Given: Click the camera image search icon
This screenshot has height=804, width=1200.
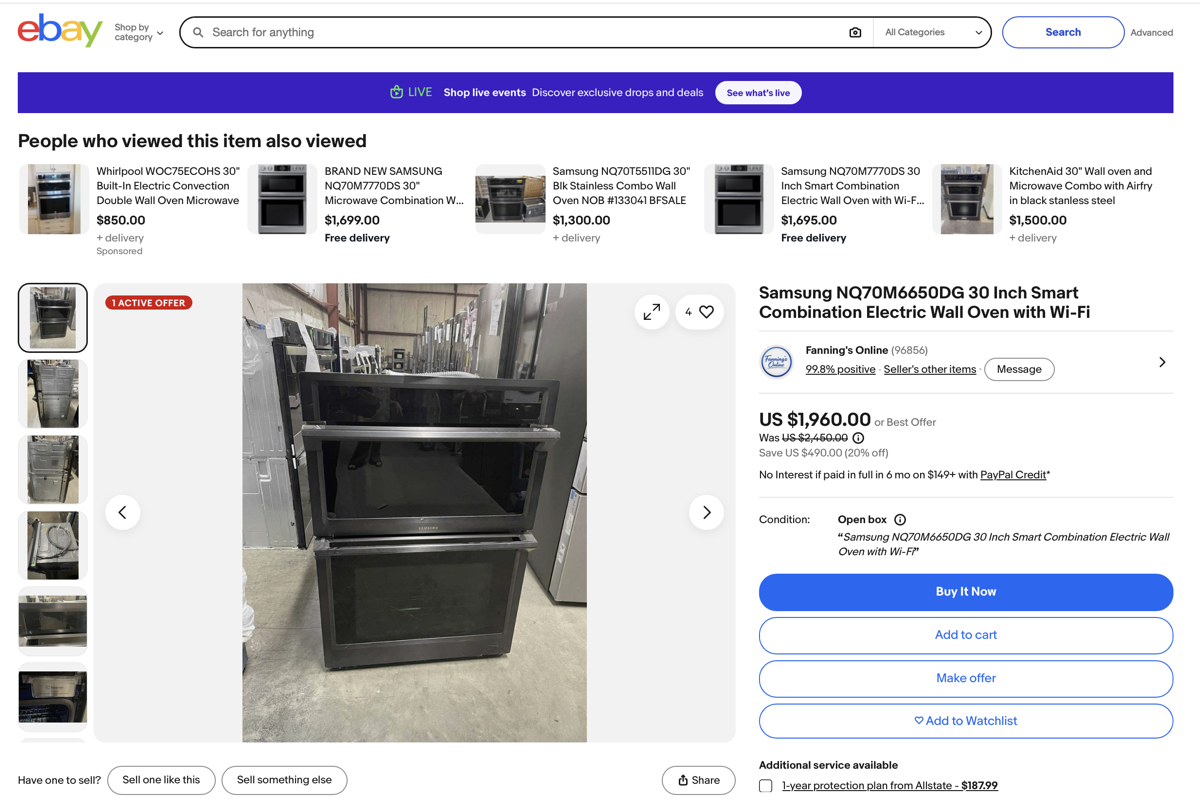Looking at the screenshot, I should 855,33.
